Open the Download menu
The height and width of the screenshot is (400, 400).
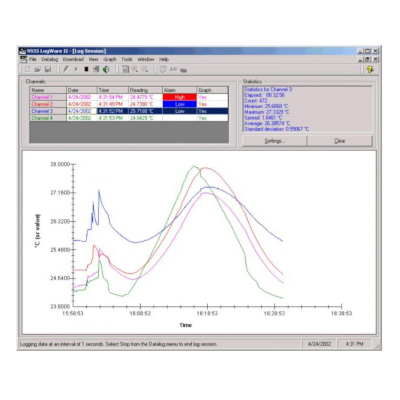tap(73, 59)
